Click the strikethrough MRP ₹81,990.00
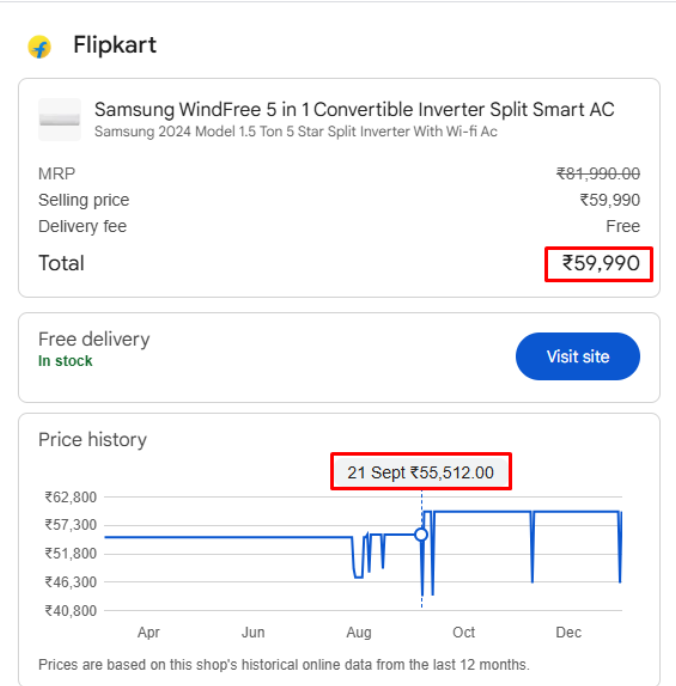Screen dimensions: 676x686 (x=598, y=174)
